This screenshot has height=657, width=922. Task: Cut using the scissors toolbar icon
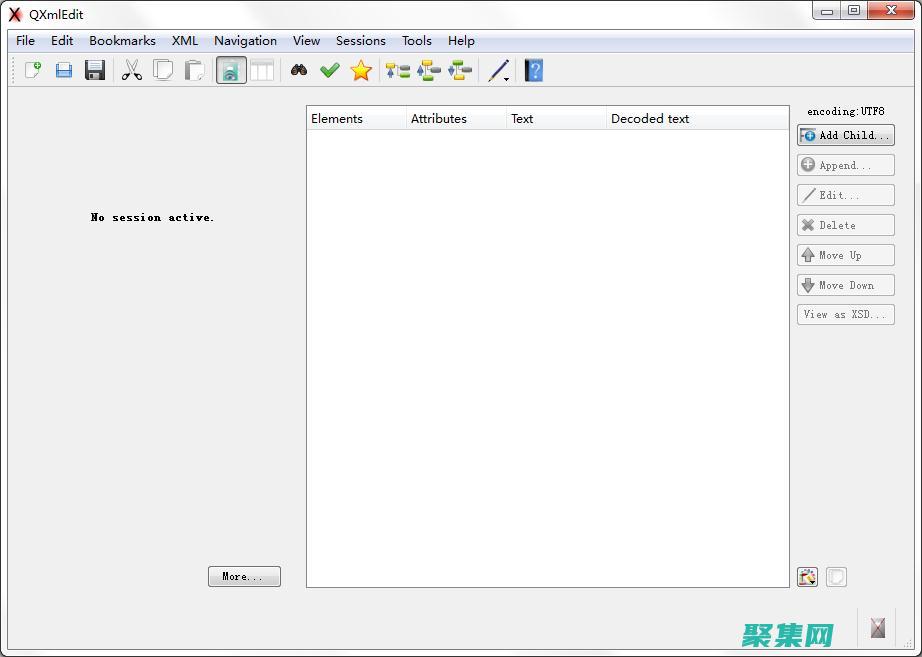click(131, 70)
